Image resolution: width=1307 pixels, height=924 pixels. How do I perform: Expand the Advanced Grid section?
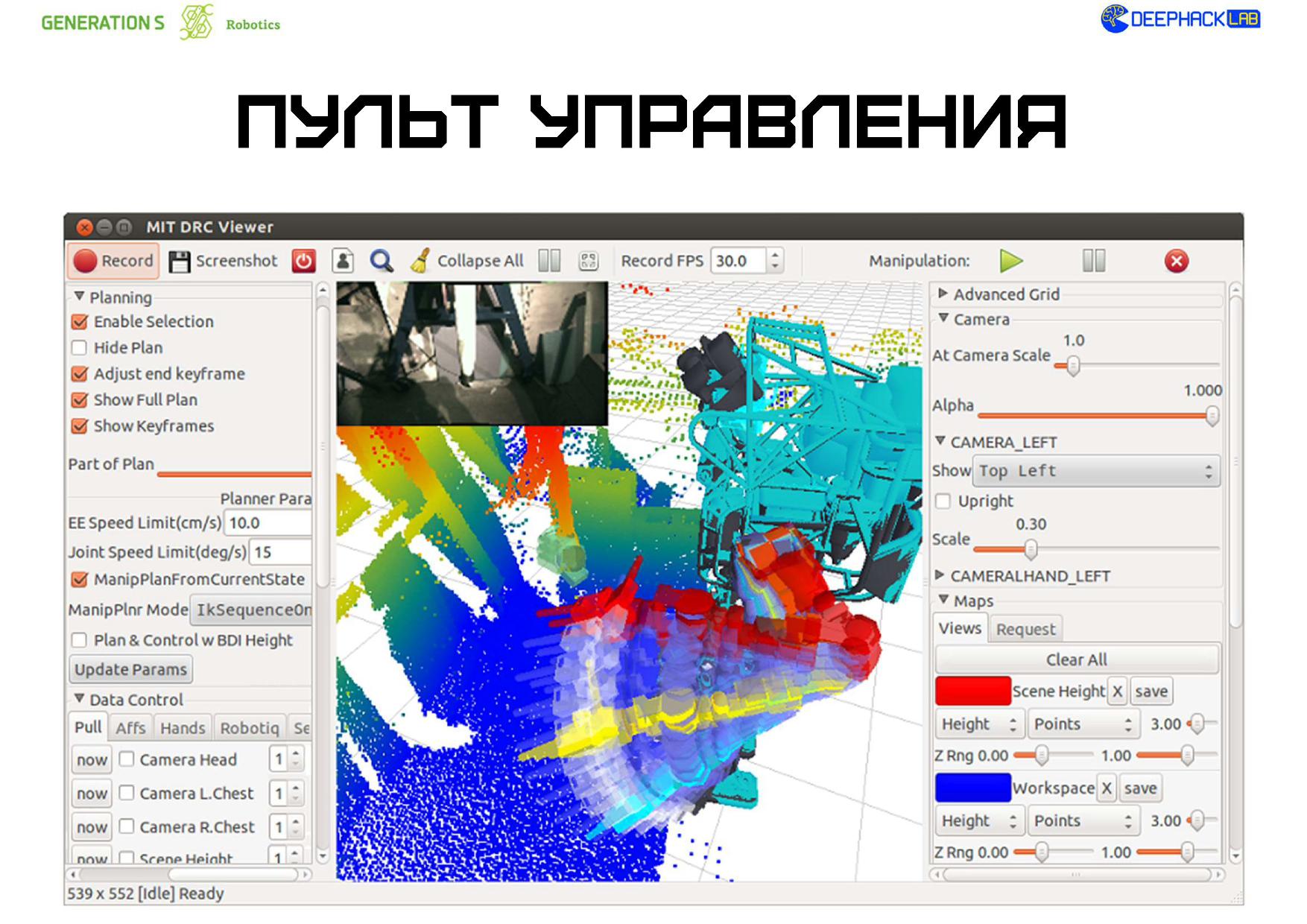coord(943,294)
